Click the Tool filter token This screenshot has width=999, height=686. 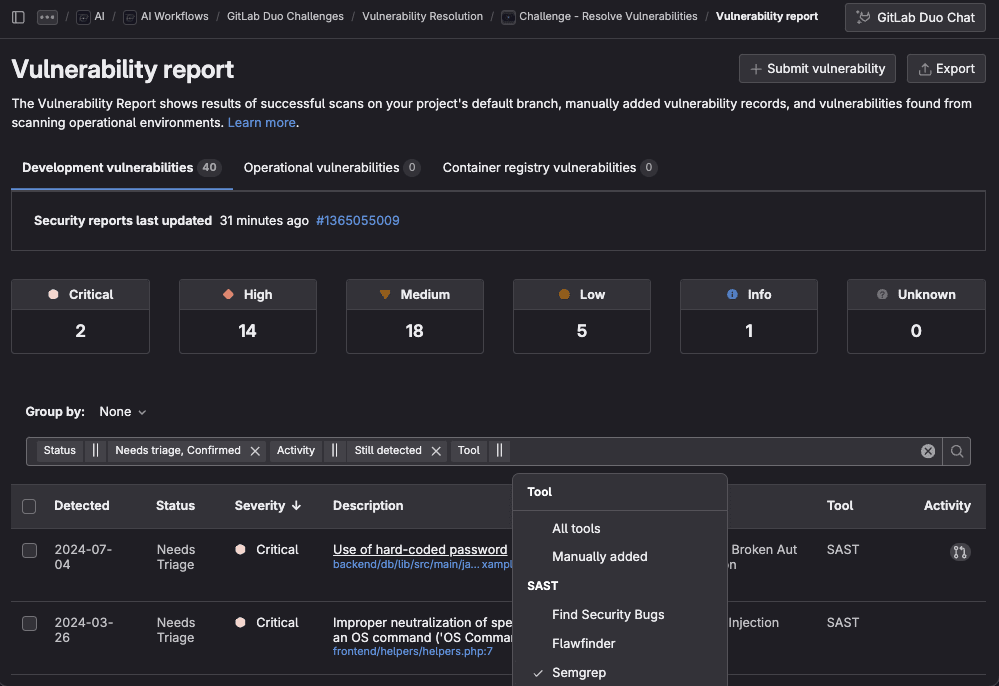(469, 450)
